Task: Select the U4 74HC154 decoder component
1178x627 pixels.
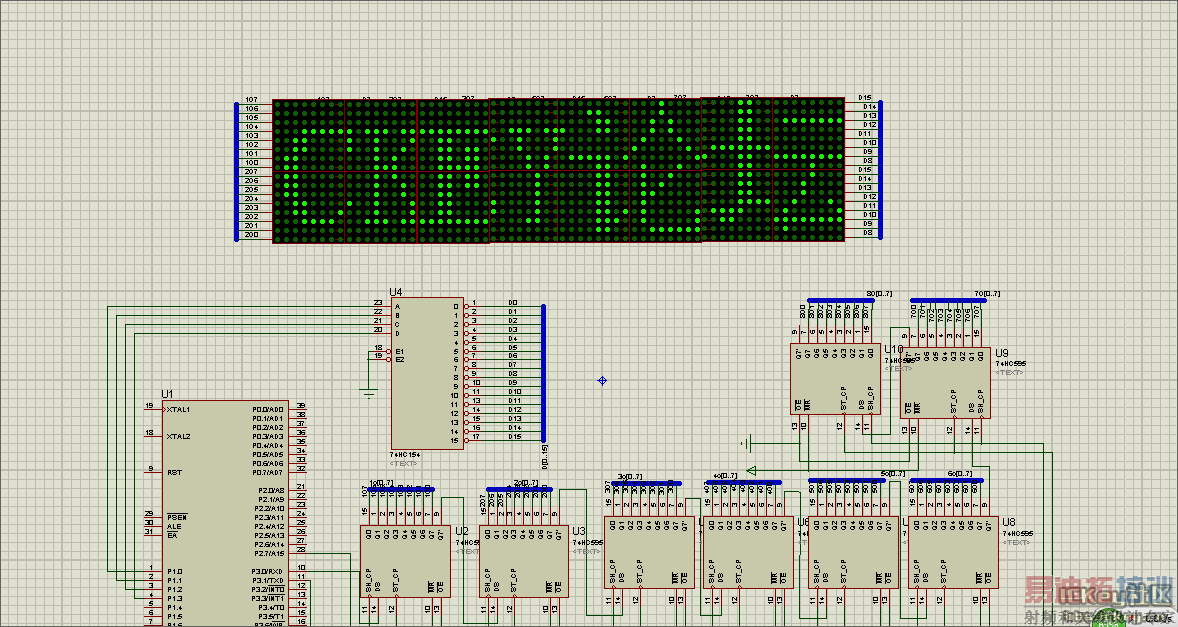Action: (x=427, y=373)
